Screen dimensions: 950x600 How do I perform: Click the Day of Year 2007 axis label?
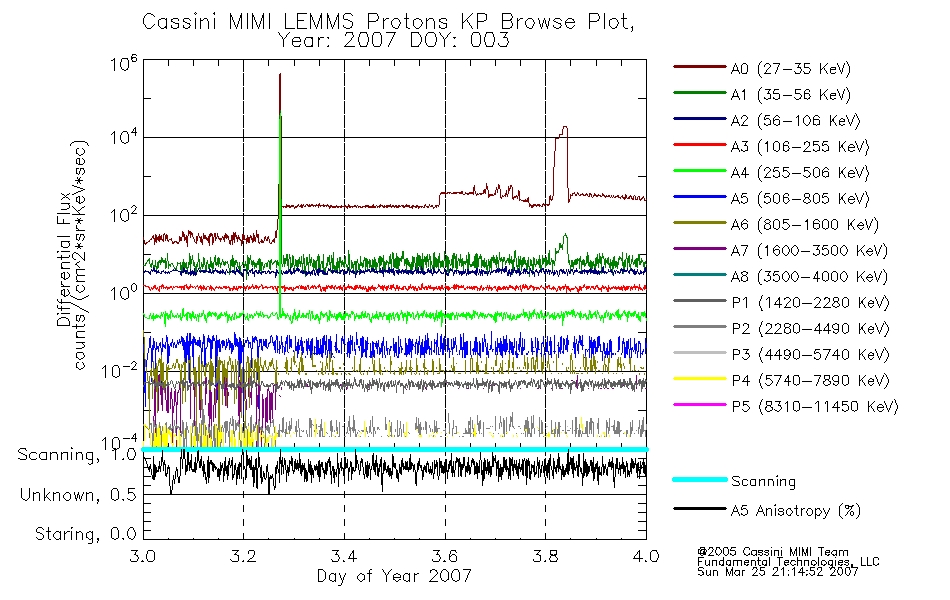(x=394, y=575)
